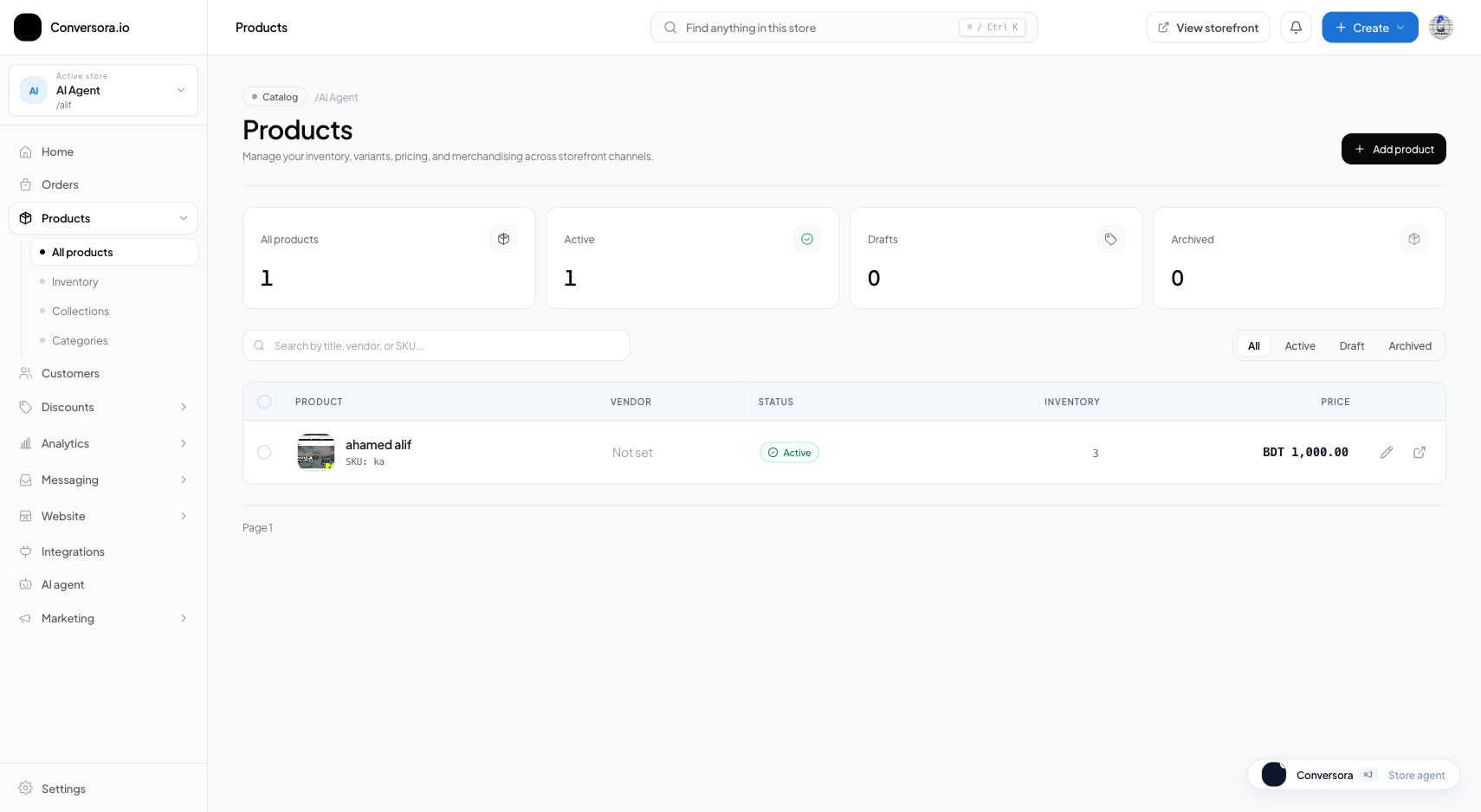The image size is (1481, 812).
Task: Click the Drafts card tag icon
Action: tap(1110, 239)
